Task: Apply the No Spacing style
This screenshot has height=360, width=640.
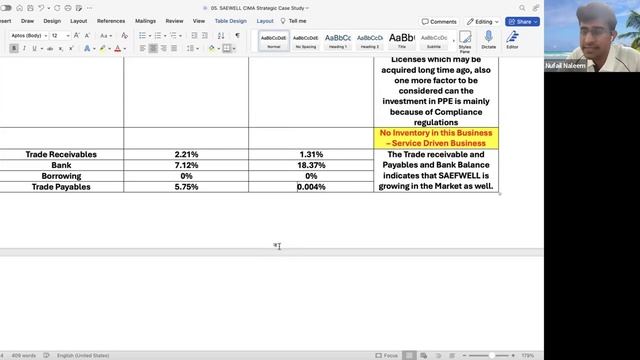Action: (306, 41)
